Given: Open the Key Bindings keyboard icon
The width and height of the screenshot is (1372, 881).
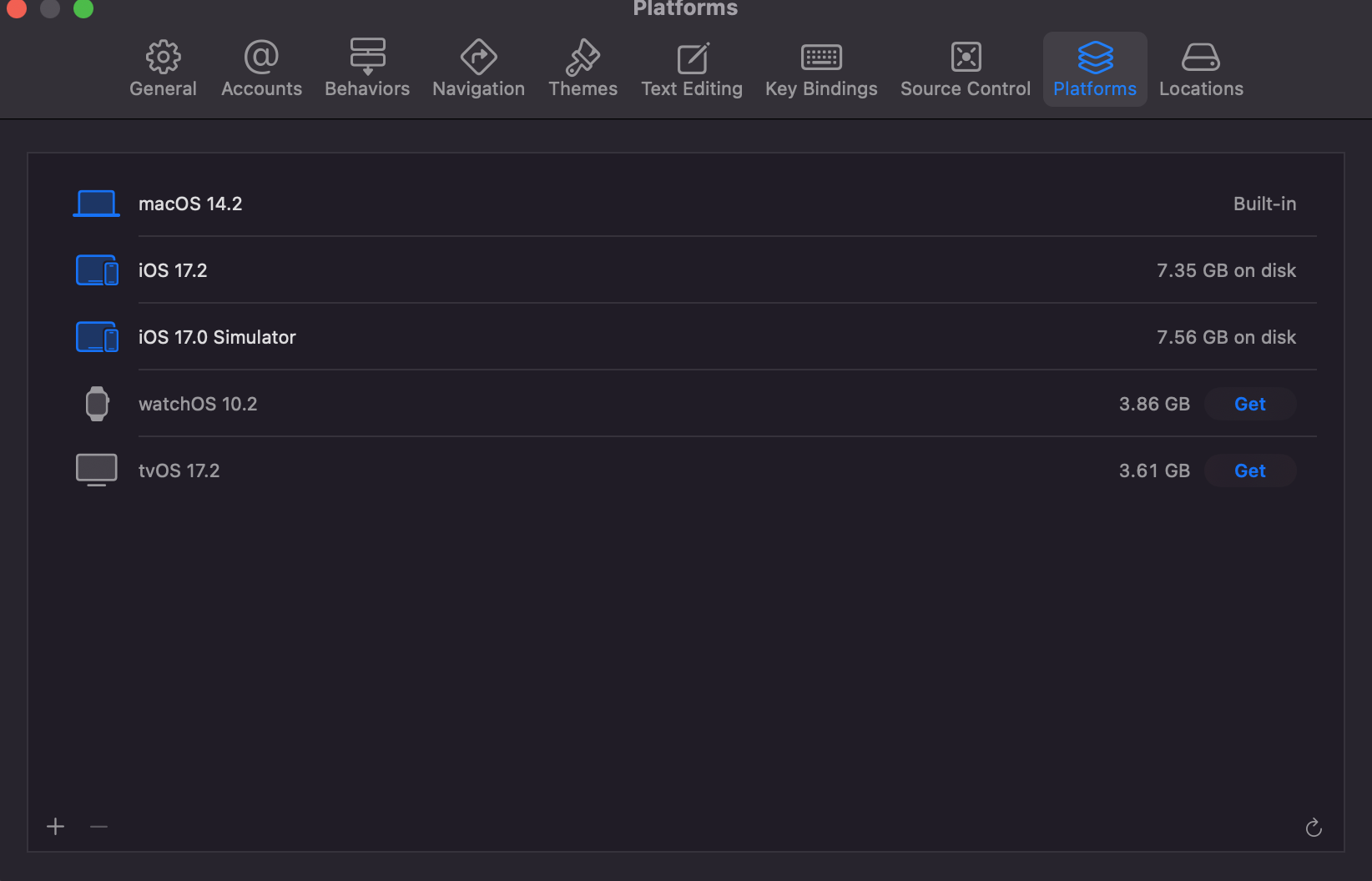Looking at the screenshot, I should point(821,57).
